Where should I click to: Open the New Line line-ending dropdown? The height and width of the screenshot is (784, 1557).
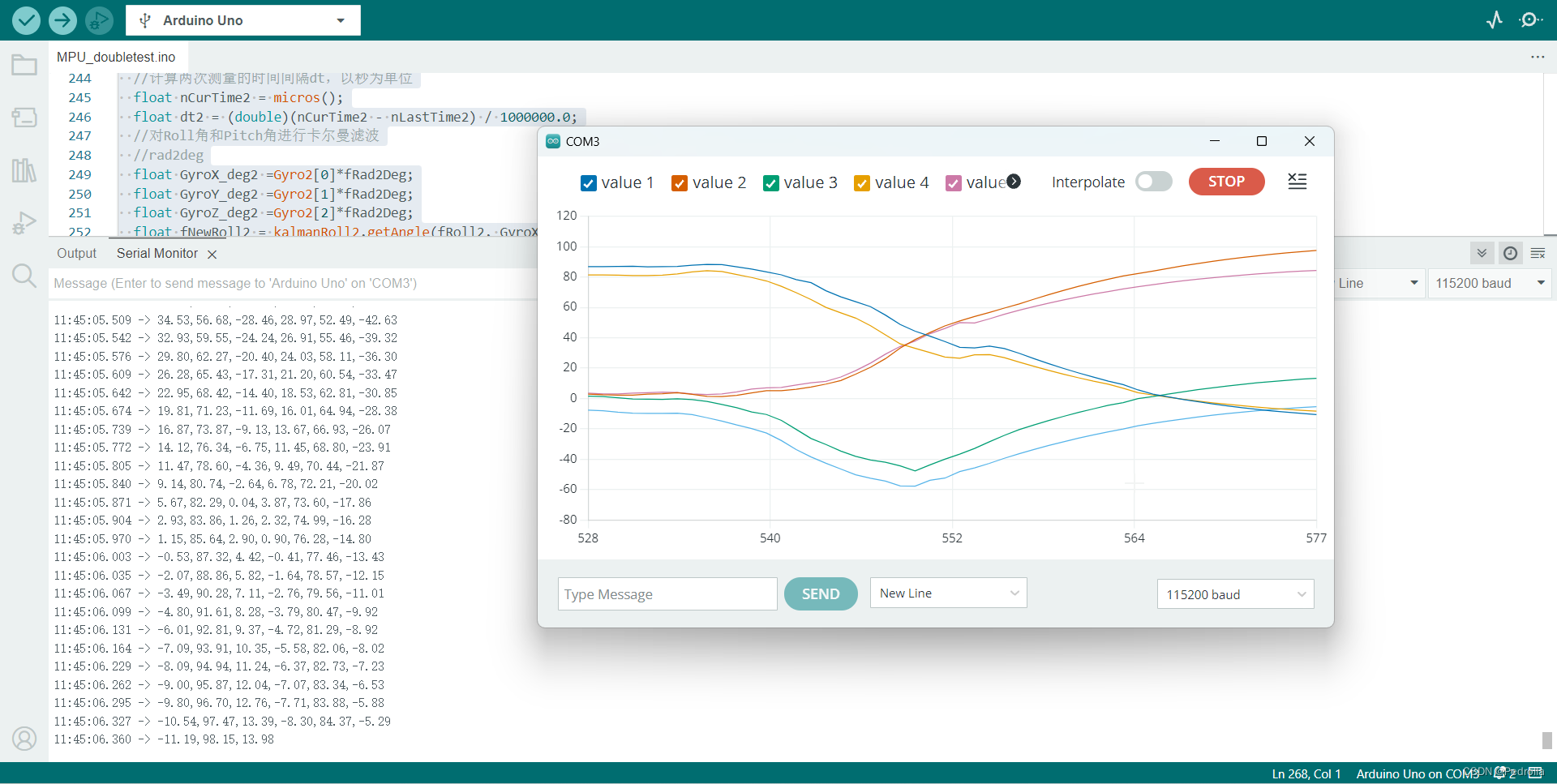947,593
